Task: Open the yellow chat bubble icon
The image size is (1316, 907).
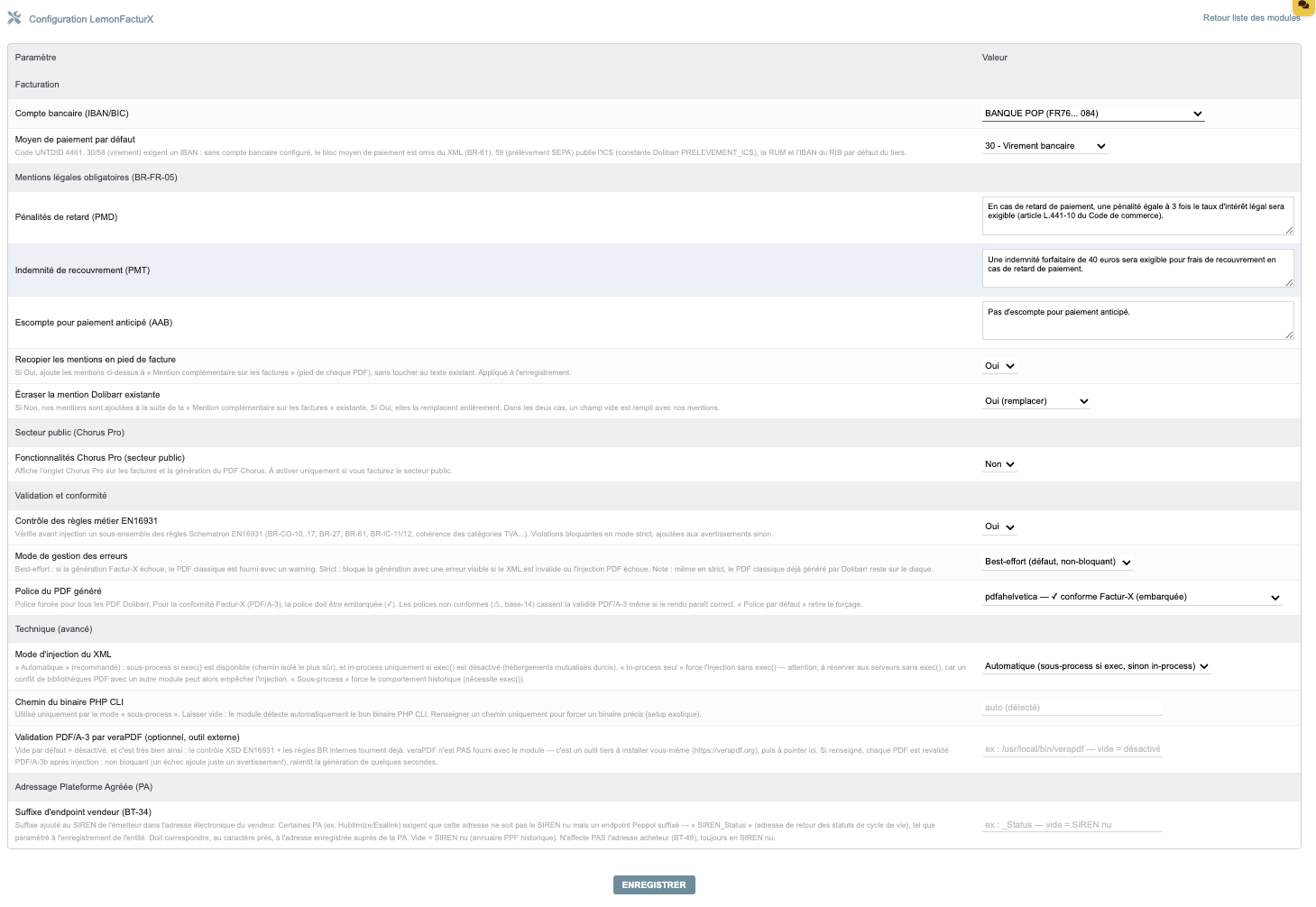Action: [1303, 5]
